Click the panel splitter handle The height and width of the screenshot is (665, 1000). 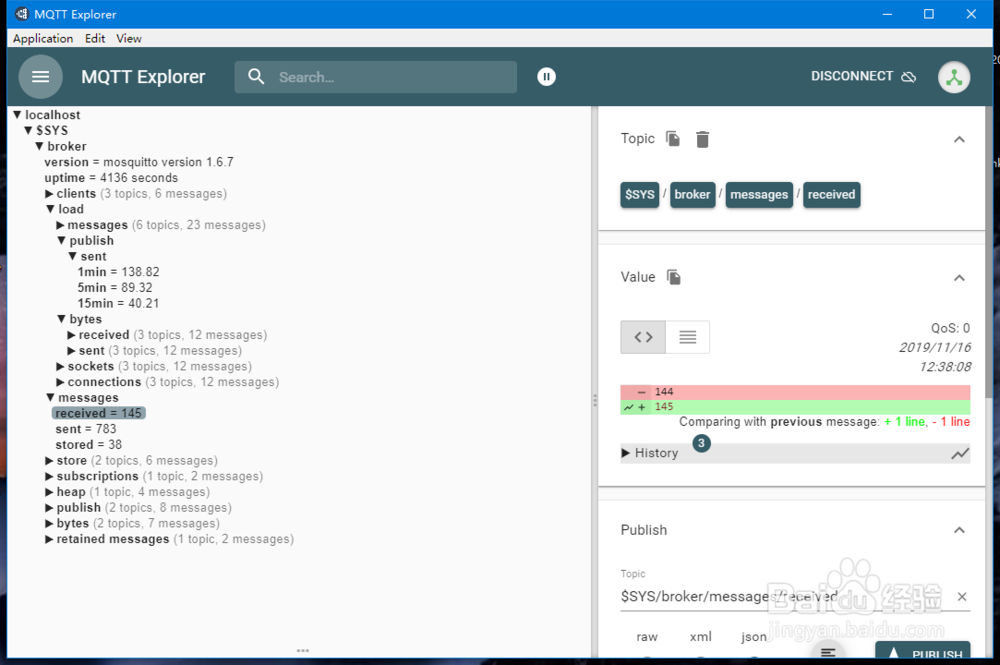click(594, 400)
